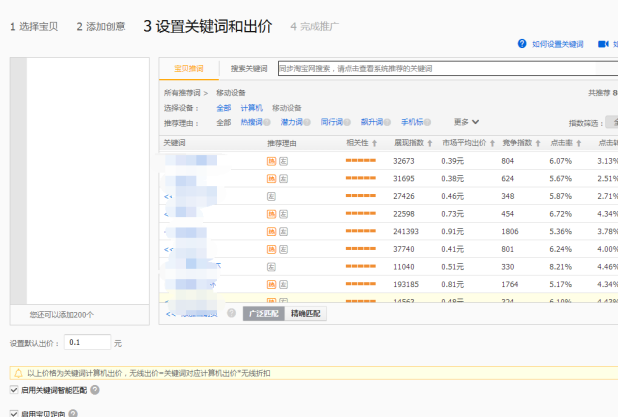Sort by 展现指数 using its arrow
Viewport: 618px width, 417px height.
tap(430, 143)
